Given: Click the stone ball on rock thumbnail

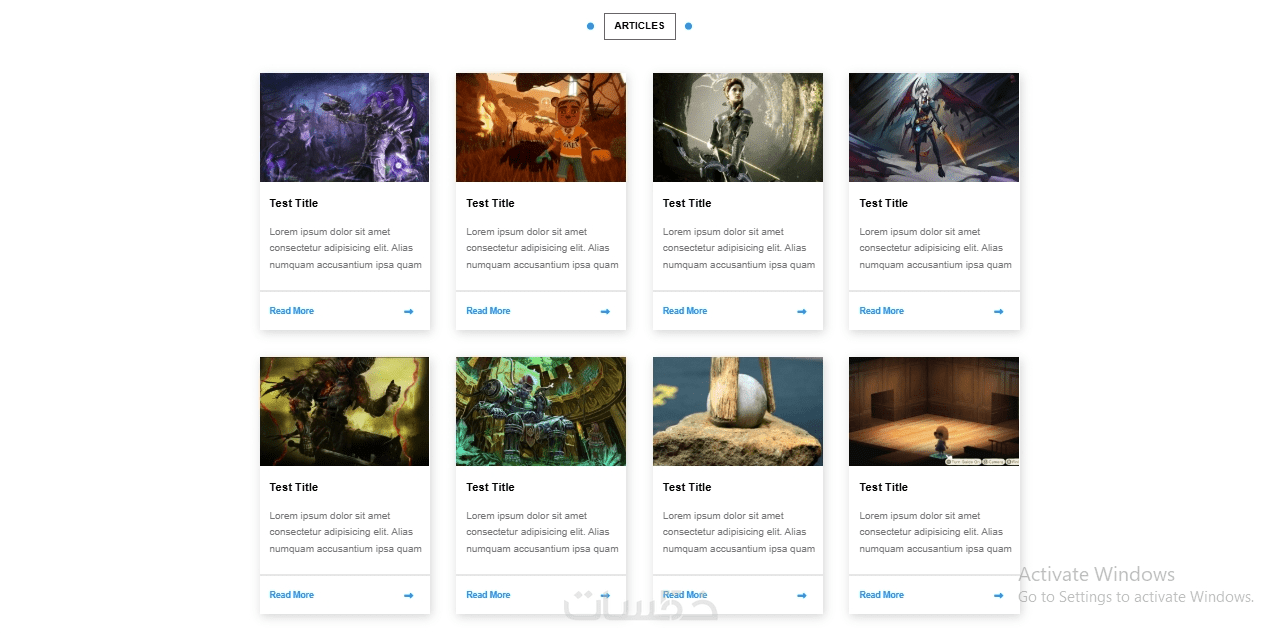Looking at the screenshot, I should coord(738,411).
